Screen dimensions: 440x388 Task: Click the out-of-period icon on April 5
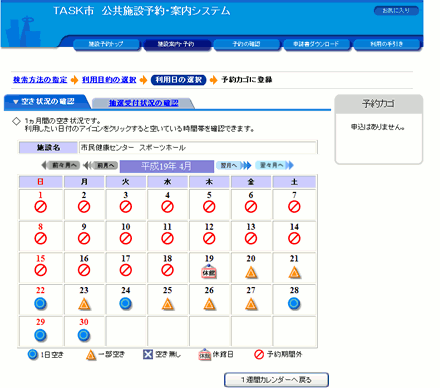209,207
